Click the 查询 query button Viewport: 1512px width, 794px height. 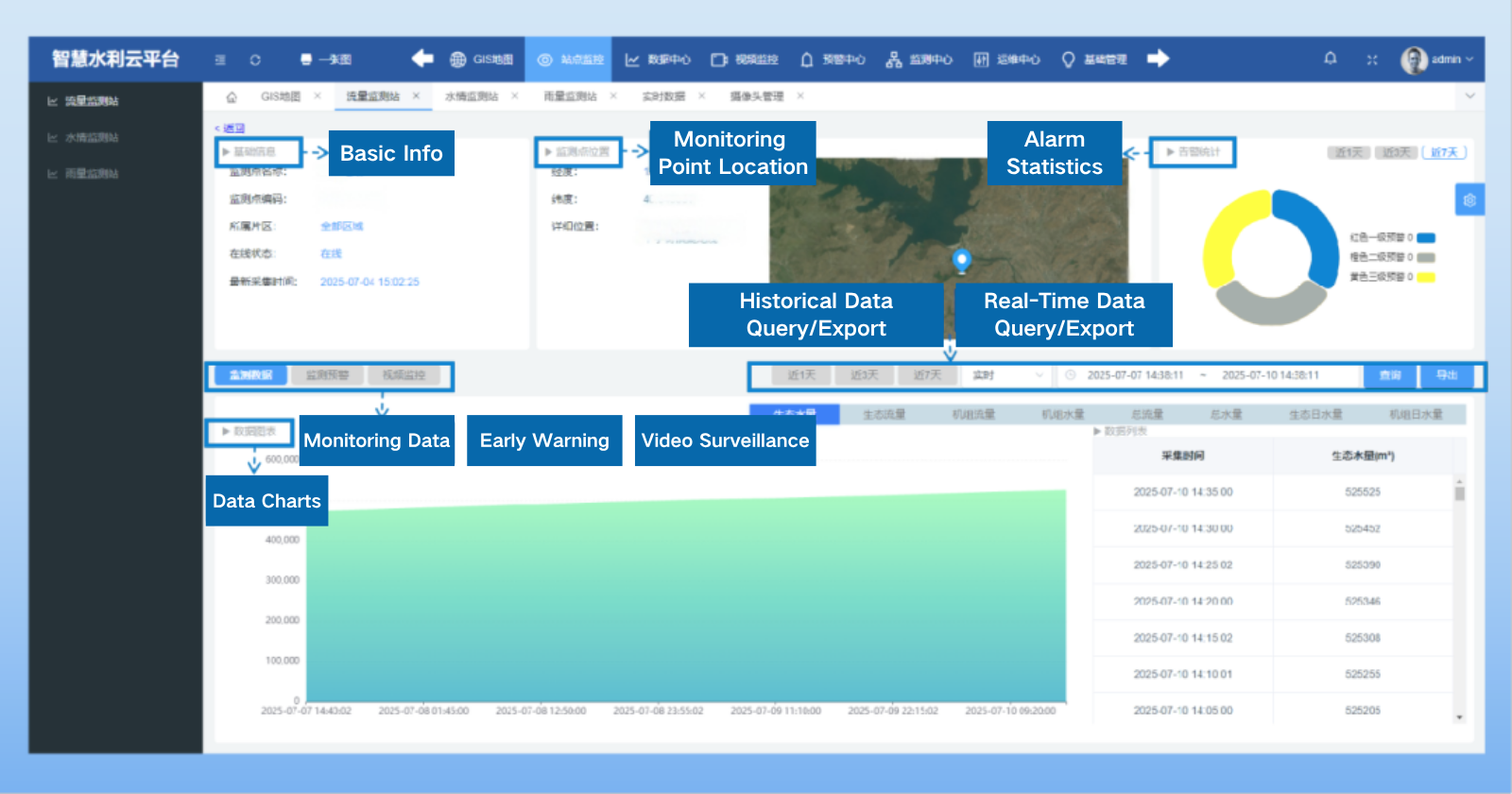(1389, 375)
